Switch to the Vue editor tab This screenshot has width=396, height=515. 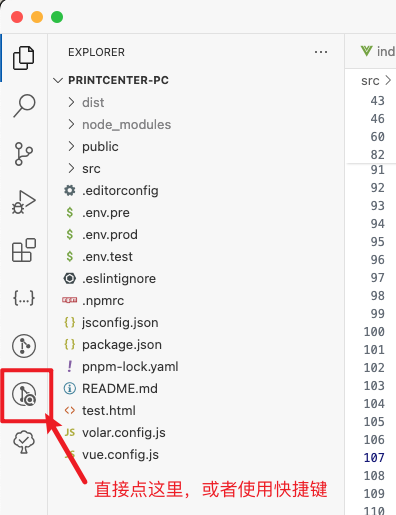pos(378,51)
